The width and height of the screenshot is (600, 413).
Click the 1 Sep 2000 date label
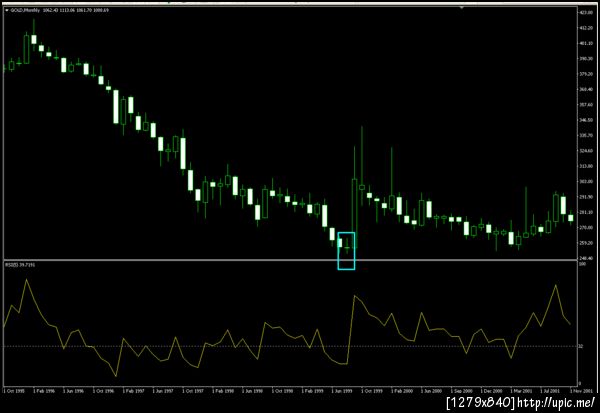(461, 391)
